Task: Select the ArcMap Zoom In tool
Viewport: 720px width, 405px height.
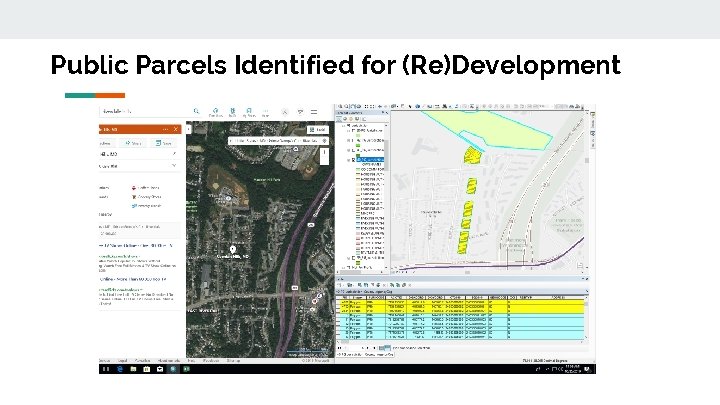Action: (341, 107)
